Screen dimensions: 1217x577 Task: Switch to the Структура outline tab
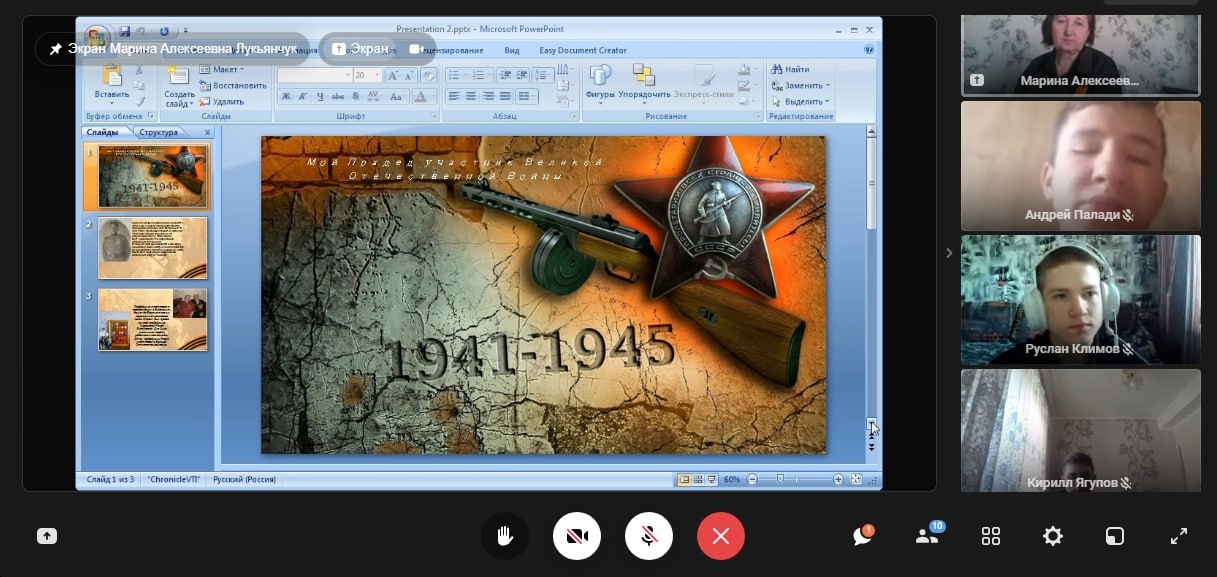(x=157, y=132)
